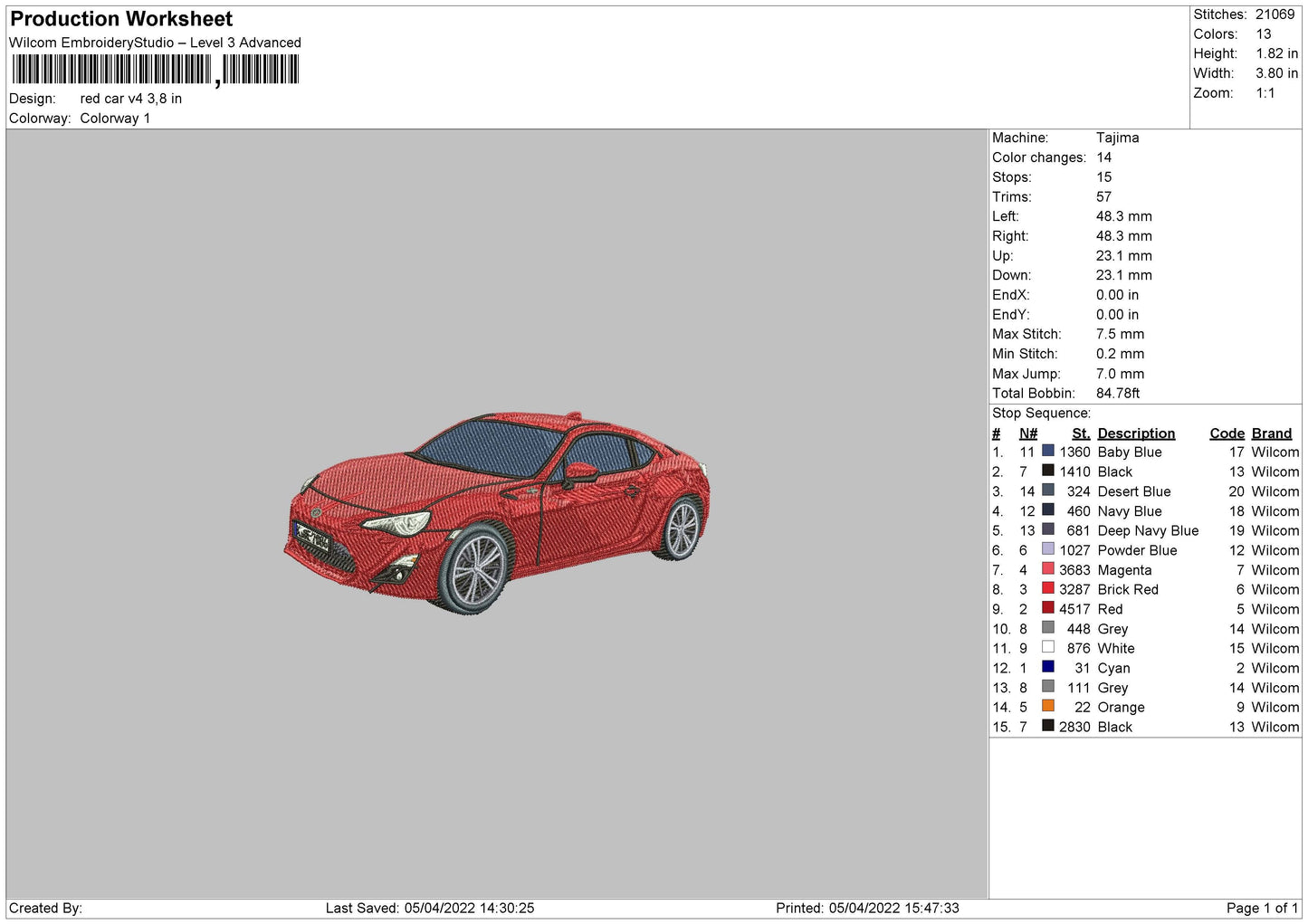Click the Baby Blue color swatch

(1047, 451)
